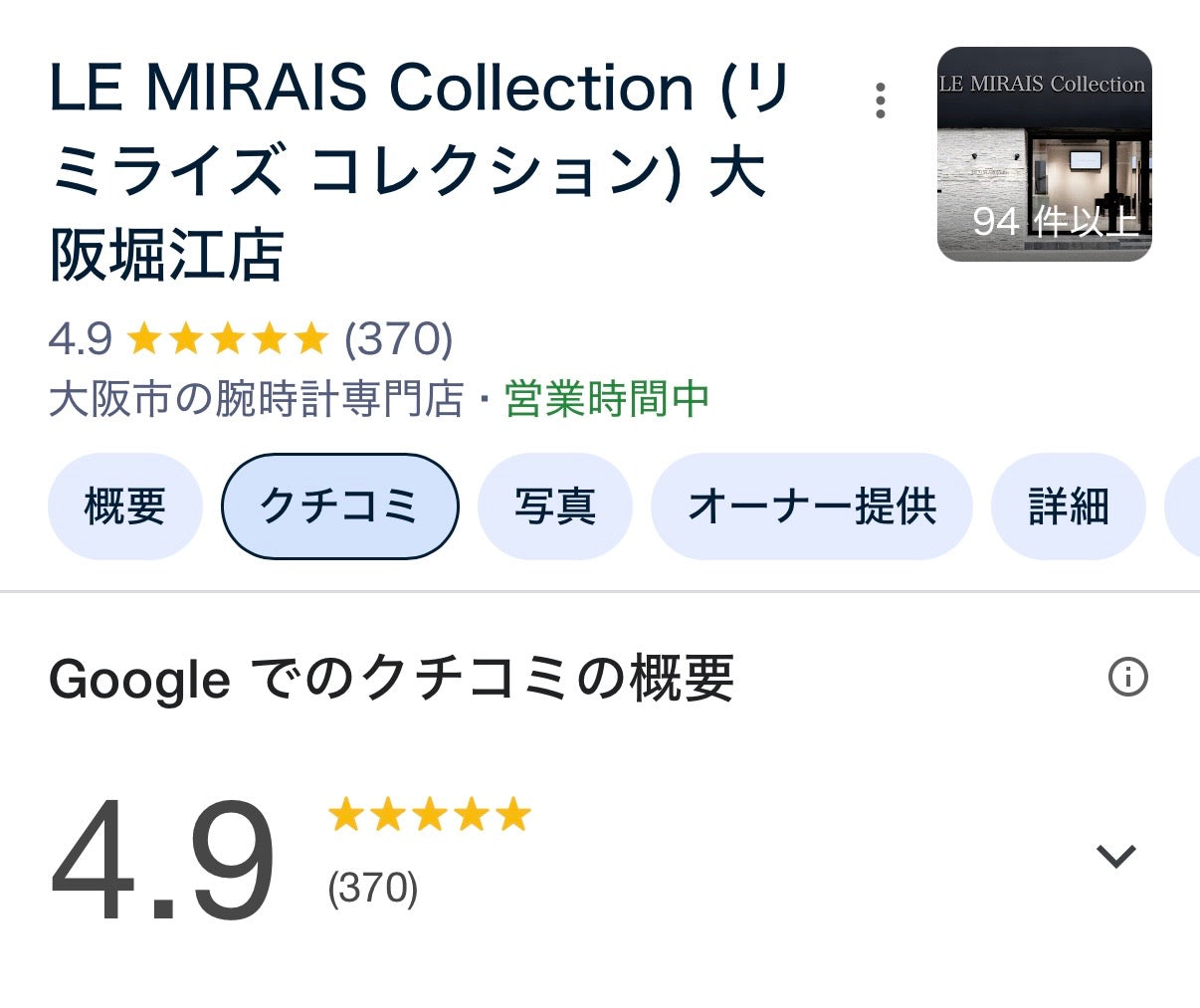Image resolution: width=1200 pixels, height=1008 pixels.
Task: Open the LE MIRAIS Collection storefront photo
Action: [x=1044, y=154]
